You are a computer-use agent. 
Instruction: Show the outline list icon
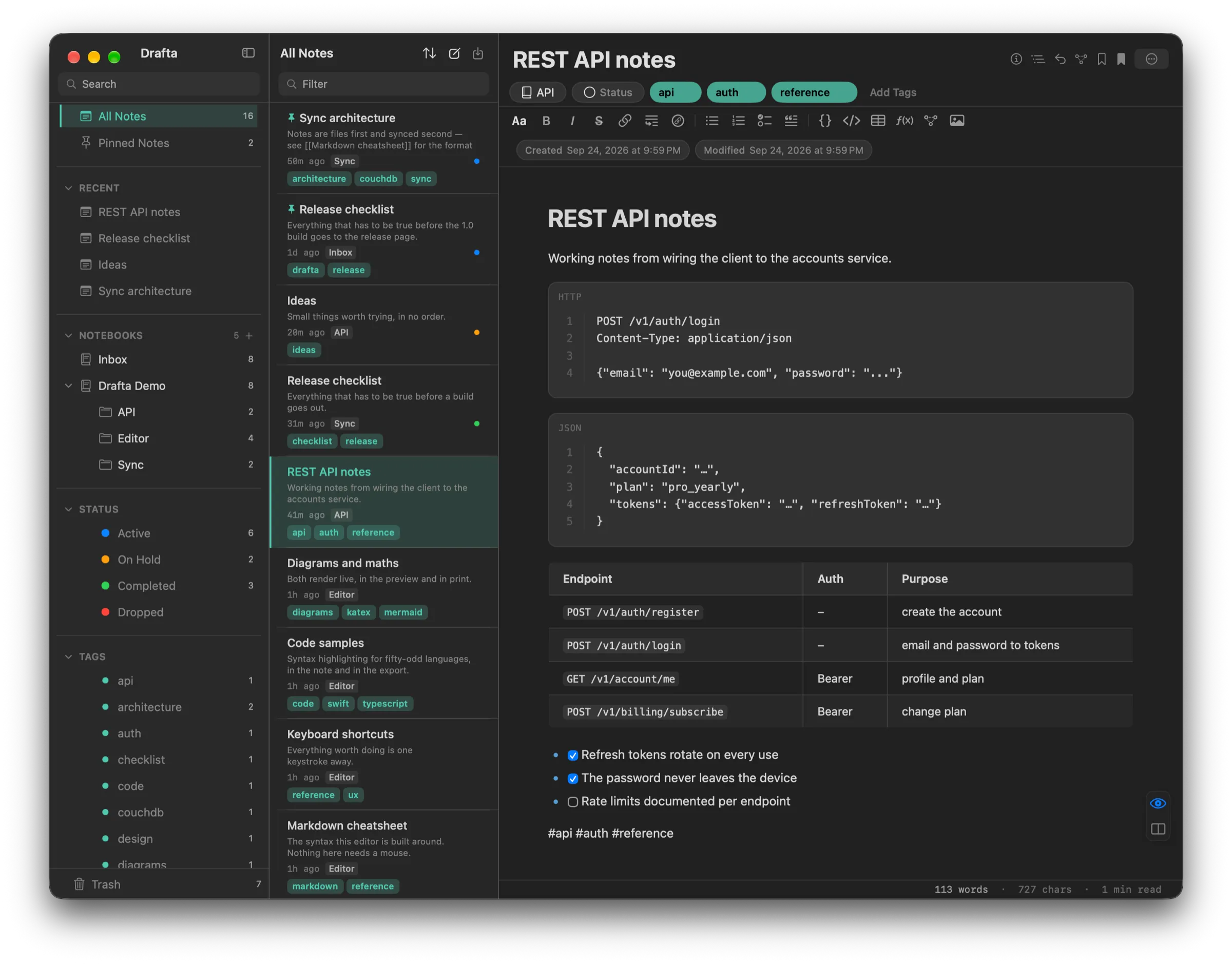pyautogui.click(x=1038, y=59)
